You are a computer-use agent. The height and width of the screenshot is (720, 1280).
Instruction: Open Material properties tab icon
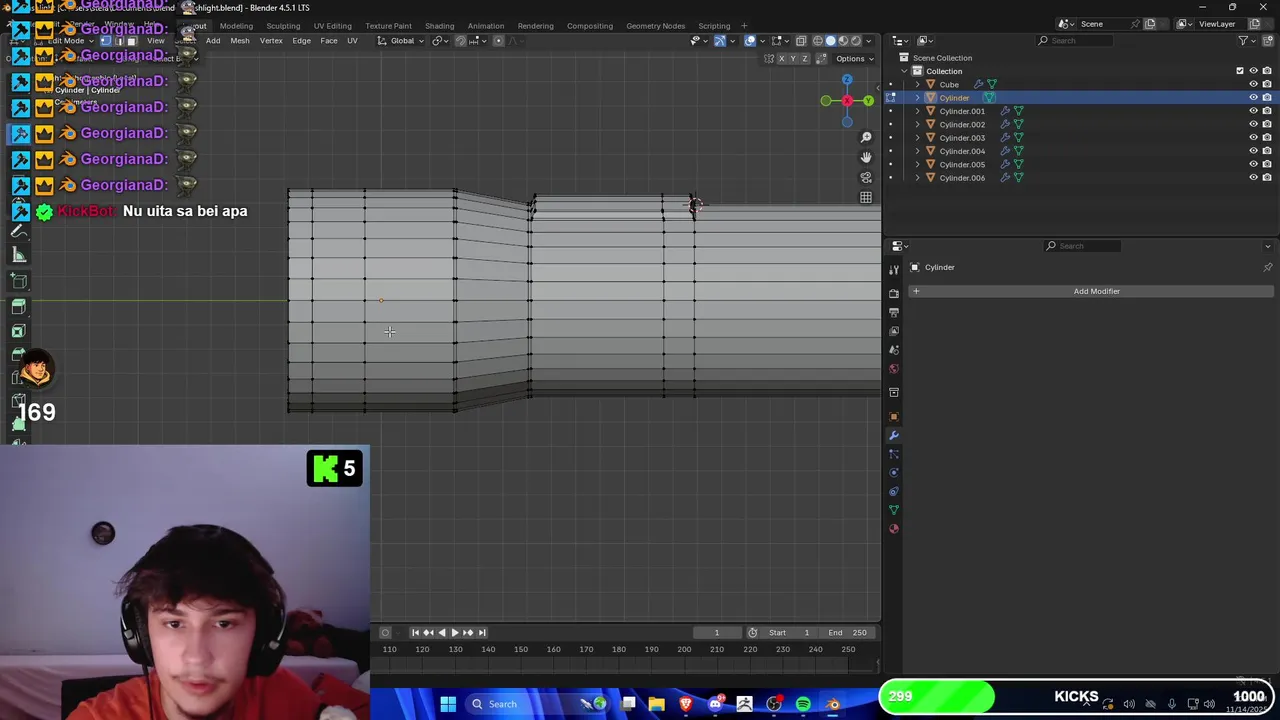coord(894,529)
